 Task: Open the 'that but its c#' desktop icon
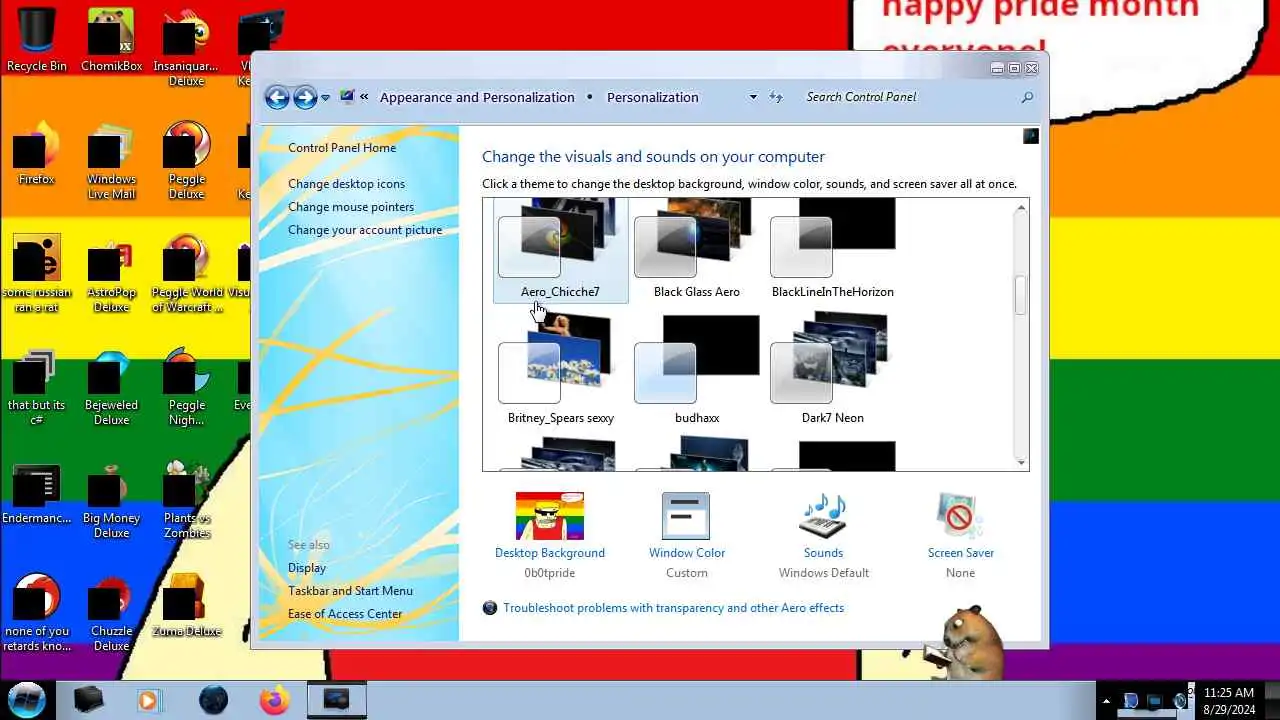37,387
